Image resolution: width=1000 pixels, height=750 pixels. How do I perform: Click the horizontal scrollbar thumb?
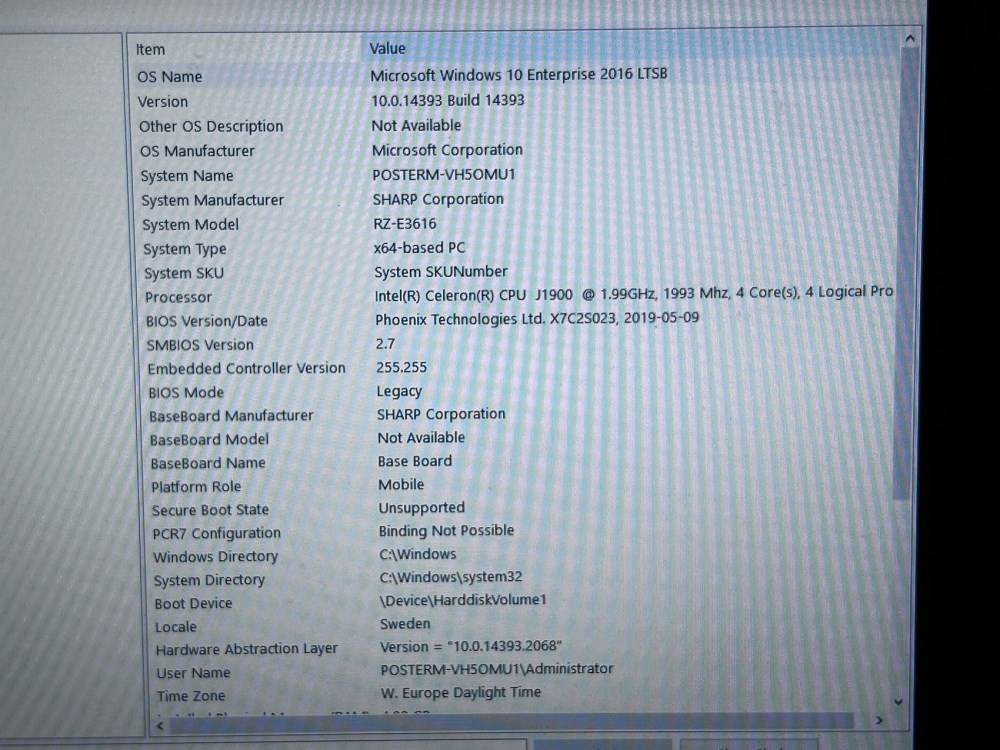click(511, 723)
